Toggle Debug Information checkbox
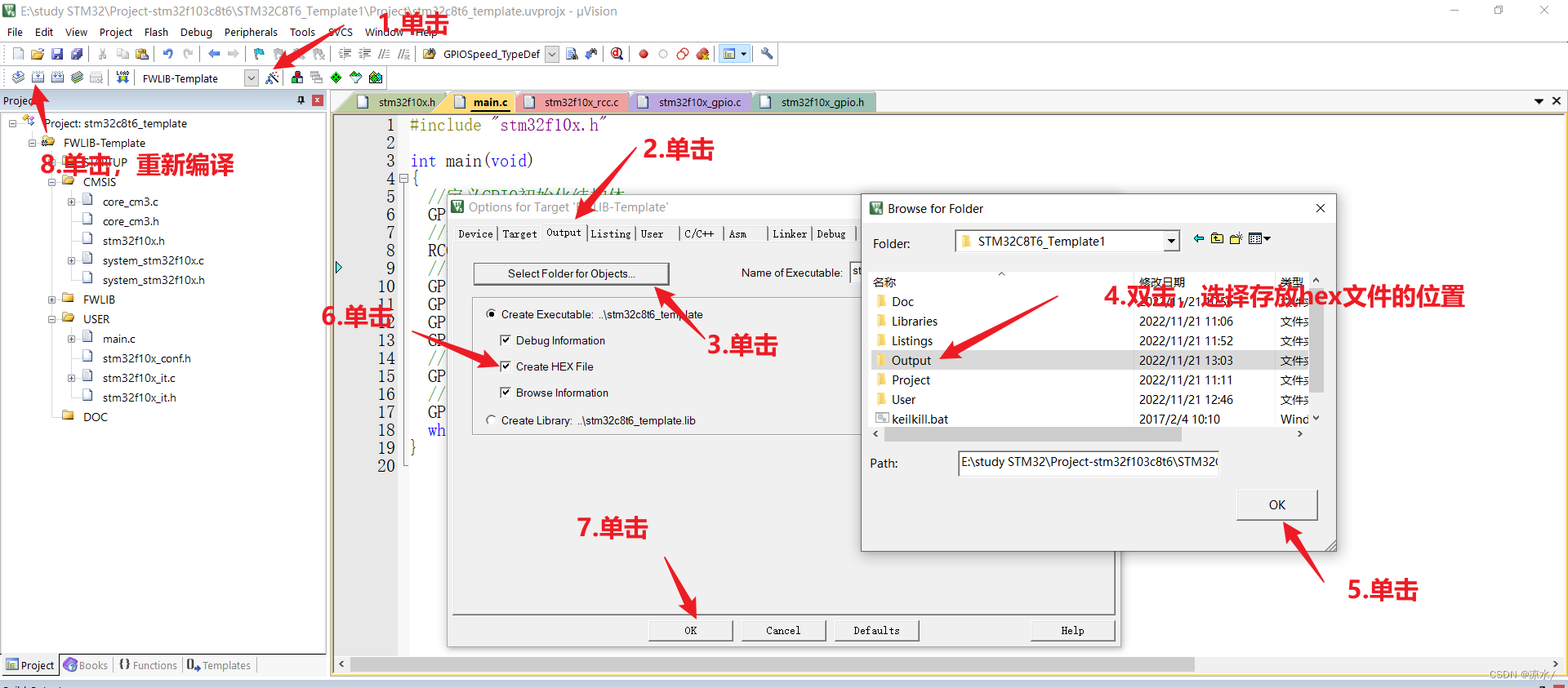This screenshot has height=688, width=1568. point(506,340)
